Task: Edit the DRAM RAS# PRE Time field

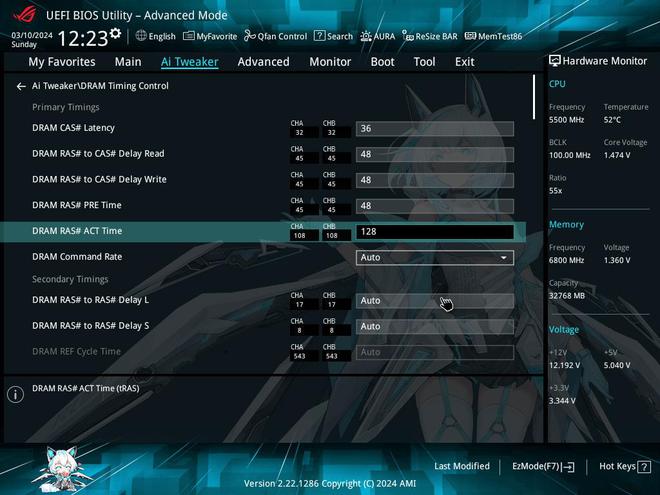Action: coord(435,206)
